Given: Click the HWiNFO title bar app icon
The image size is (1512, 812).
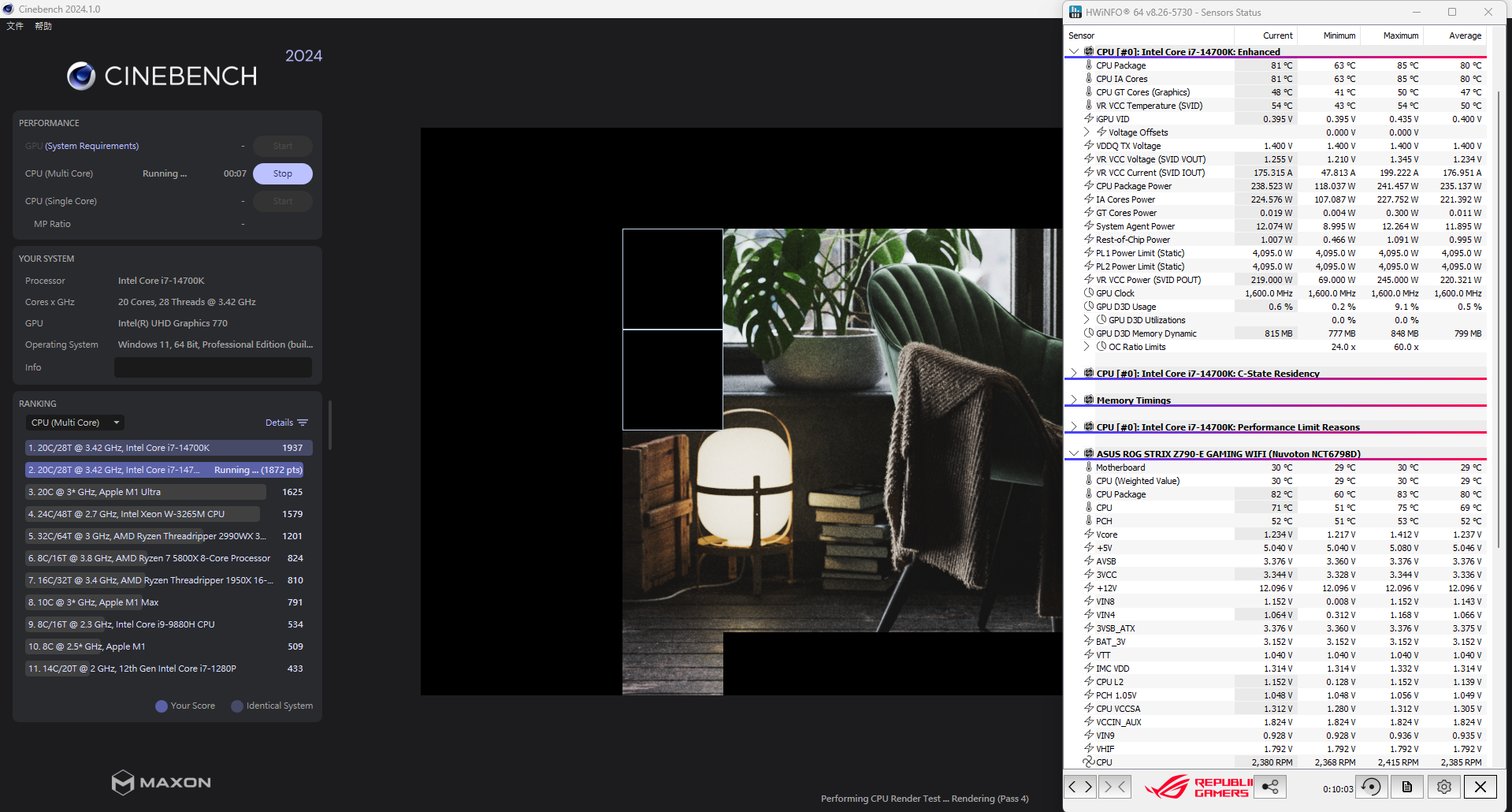Looking at the screenshot, I should pyautogui.click(x=1075, y=12).
